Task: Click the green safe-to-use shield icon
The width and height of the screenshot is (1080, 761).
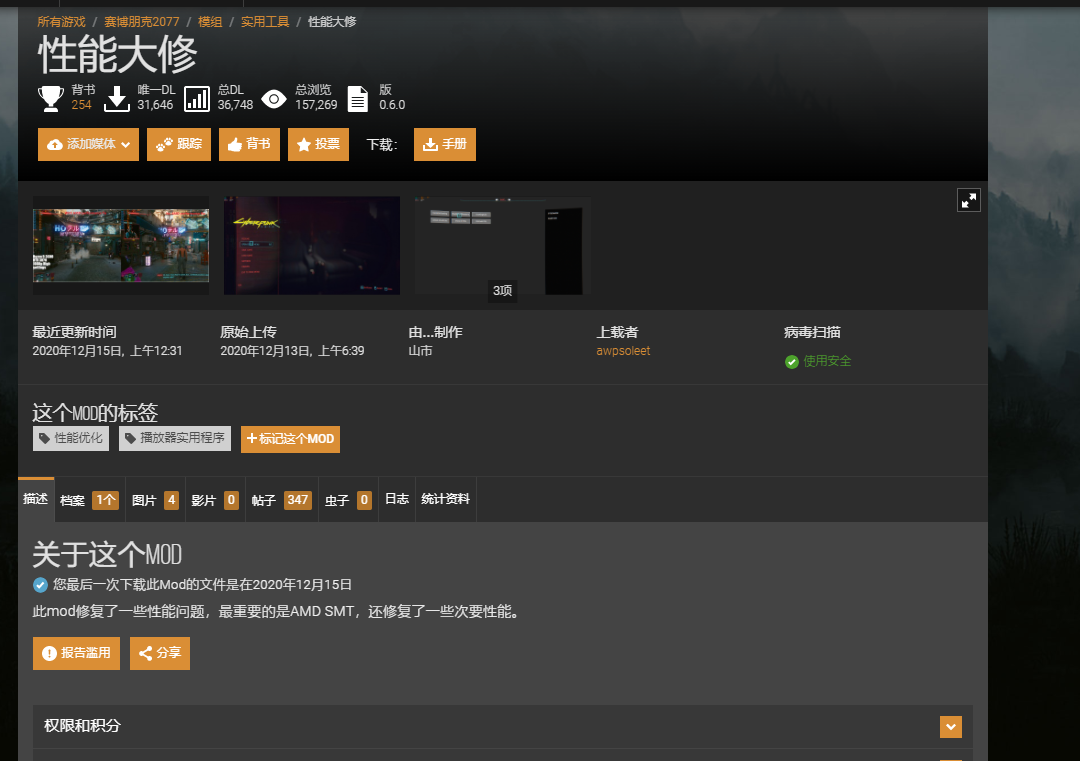Action: point(791,362)
